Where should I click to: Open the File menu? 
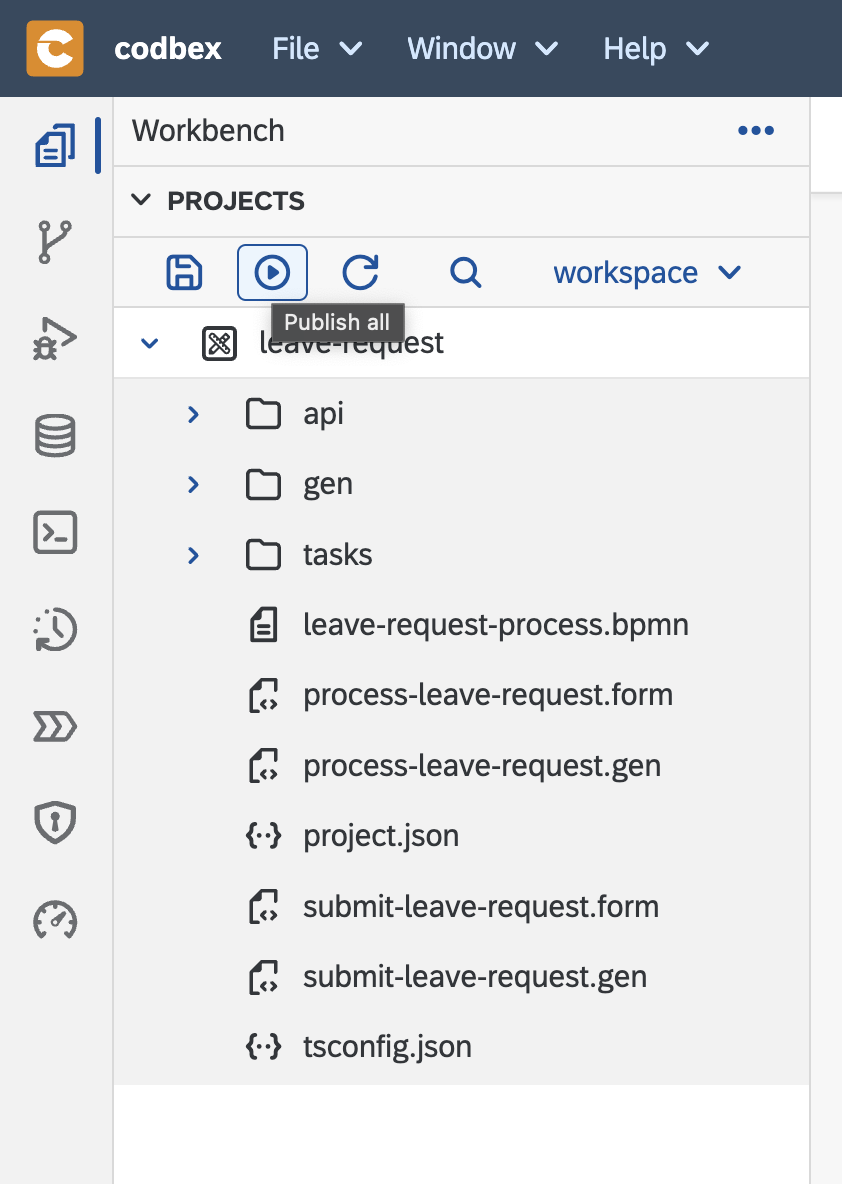pyautogui.click(x=317, y=49)
